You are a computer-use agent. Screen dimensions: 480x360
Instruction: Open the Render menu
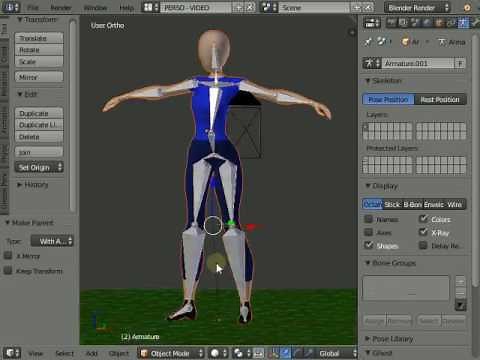pyautogui.click(x=61, y=8)
